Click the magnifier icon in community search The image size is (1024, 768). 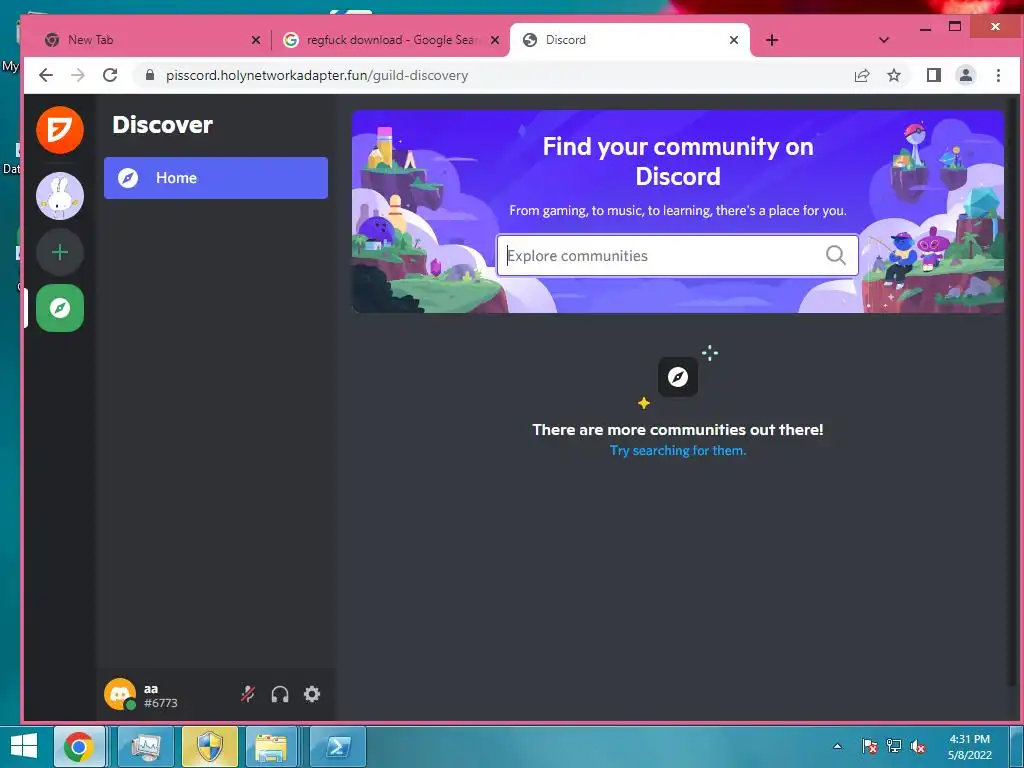tap(836, 255)
